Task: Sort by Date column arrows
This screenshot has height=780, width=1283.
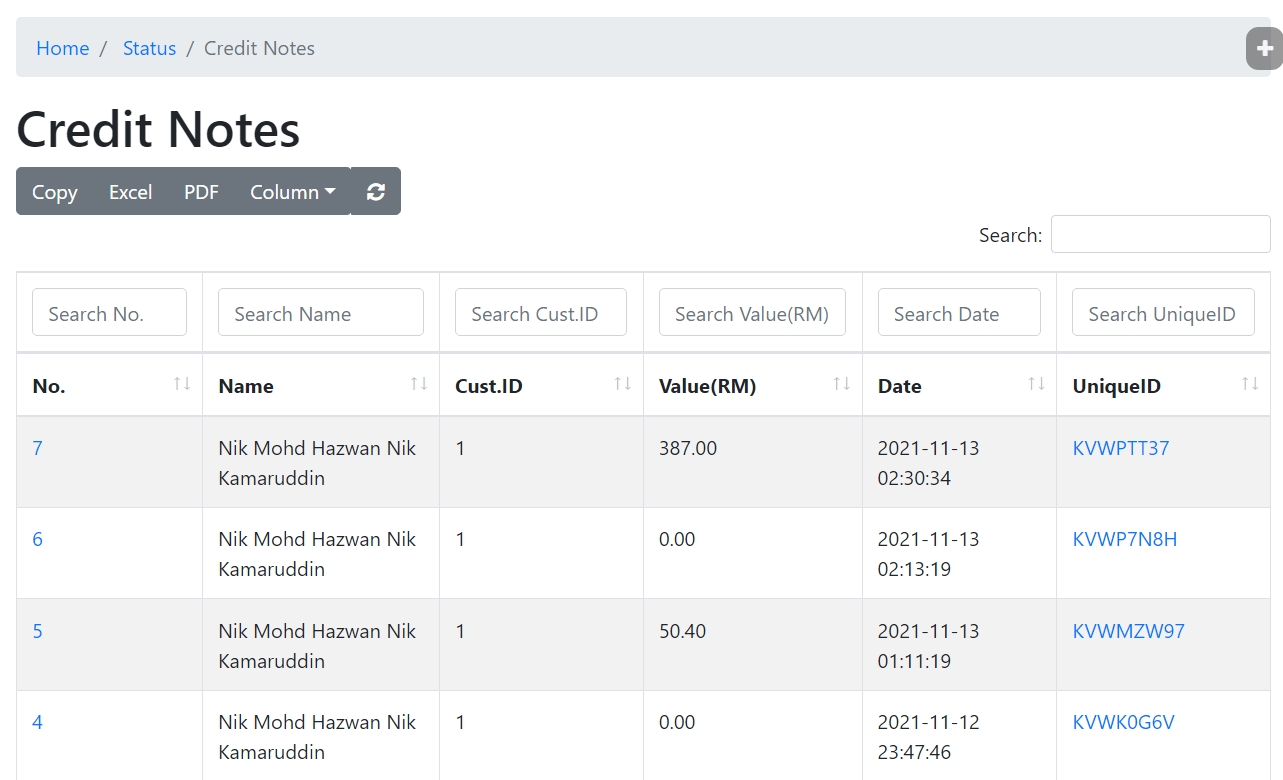Action: tap(1036, 384)
